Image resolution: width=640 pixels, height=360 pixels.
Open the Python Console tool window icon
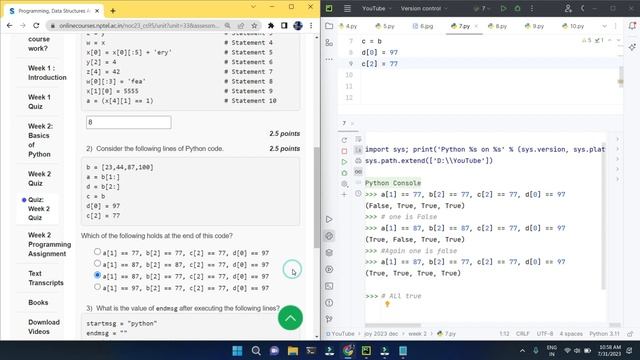click(329, 236)
